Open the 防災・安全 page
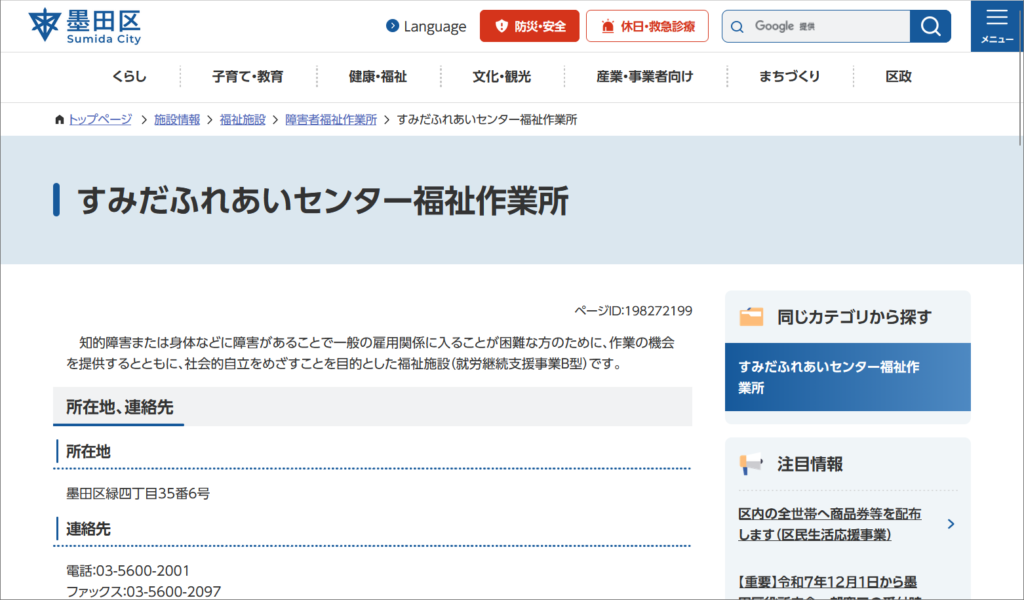This screenshot has height=600, width=1024. (x=529, y=26)
